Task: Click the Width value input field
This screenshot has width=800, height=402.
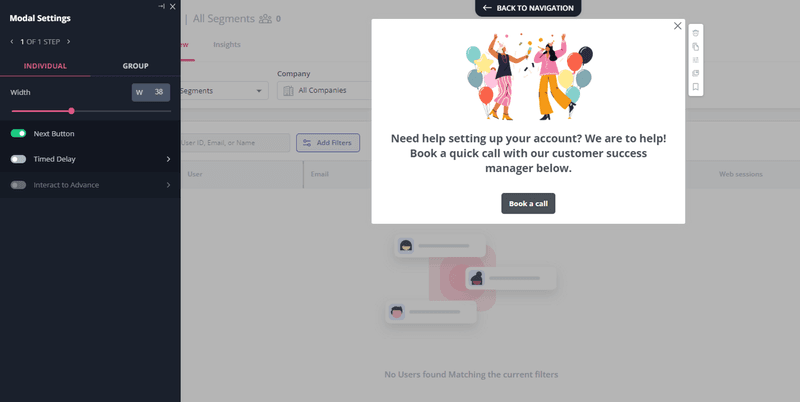Action: [x=157, y=92]
